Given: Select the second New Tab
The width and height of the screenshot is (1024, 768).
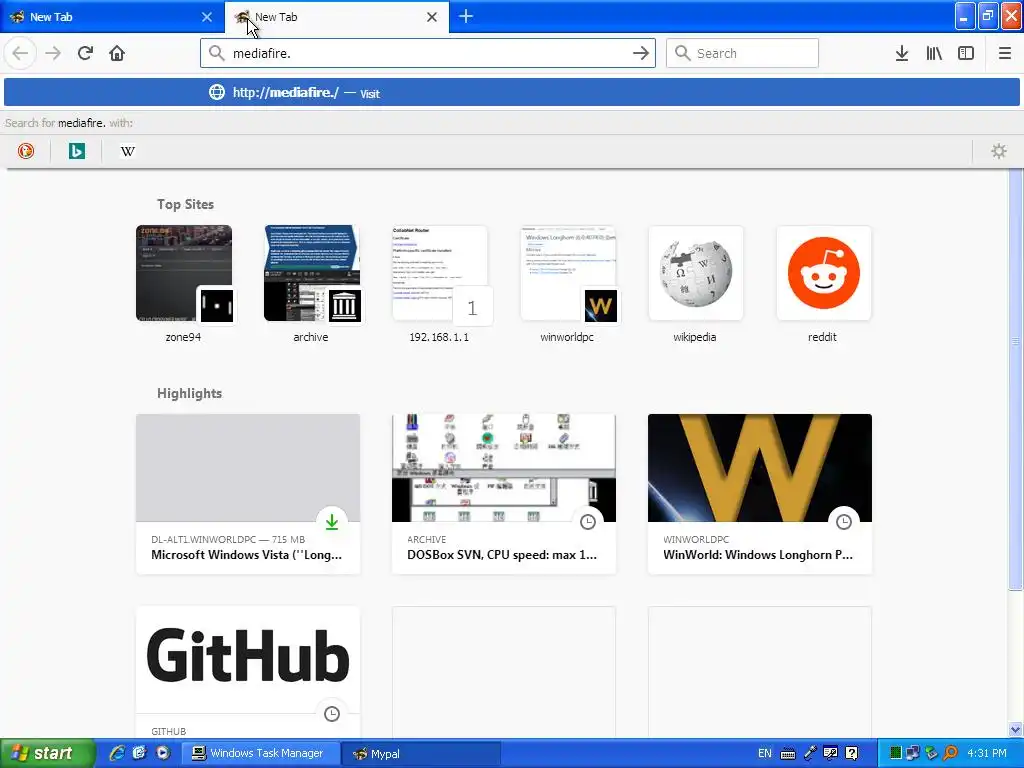Looking at the screenshot, I should click(x=336, y=17).
